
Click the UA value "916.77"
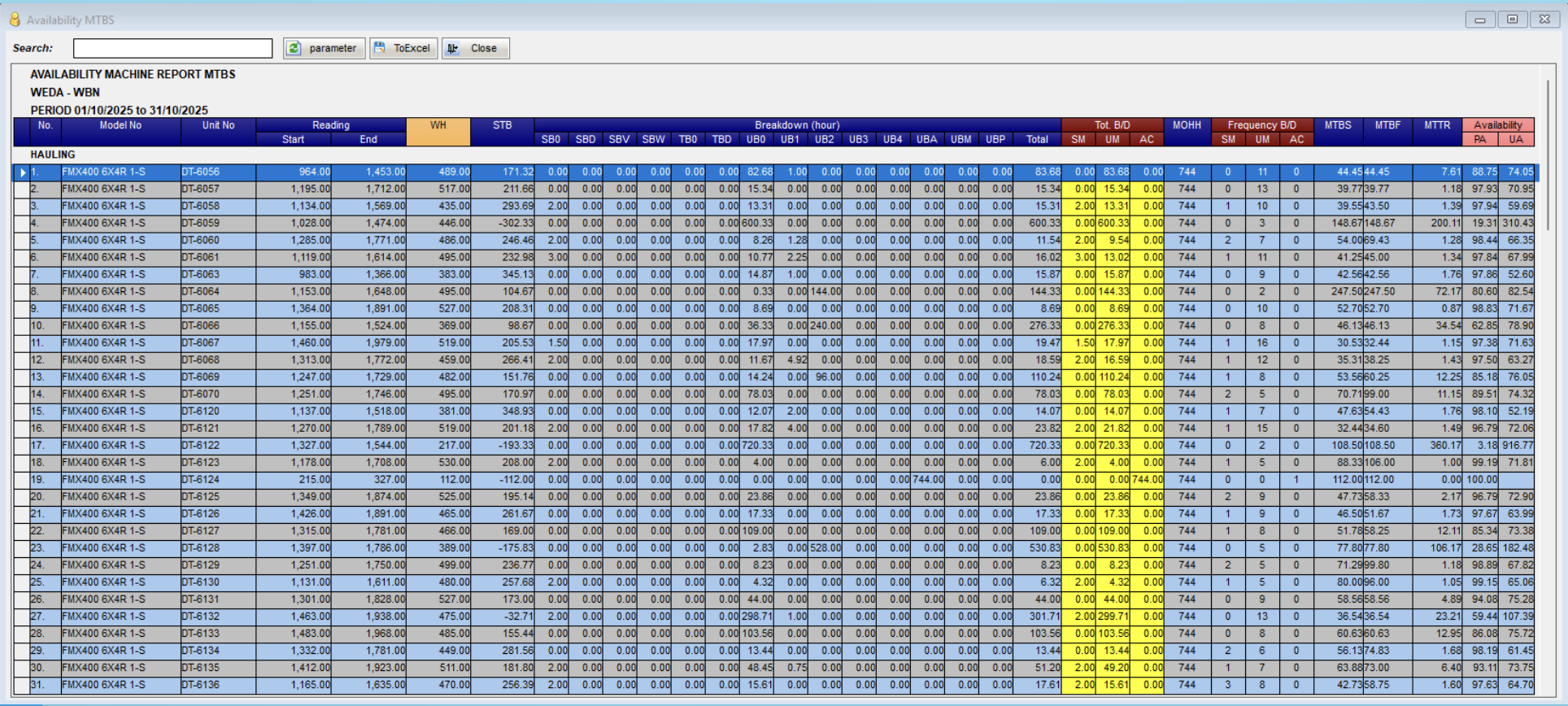(1517, 445)
